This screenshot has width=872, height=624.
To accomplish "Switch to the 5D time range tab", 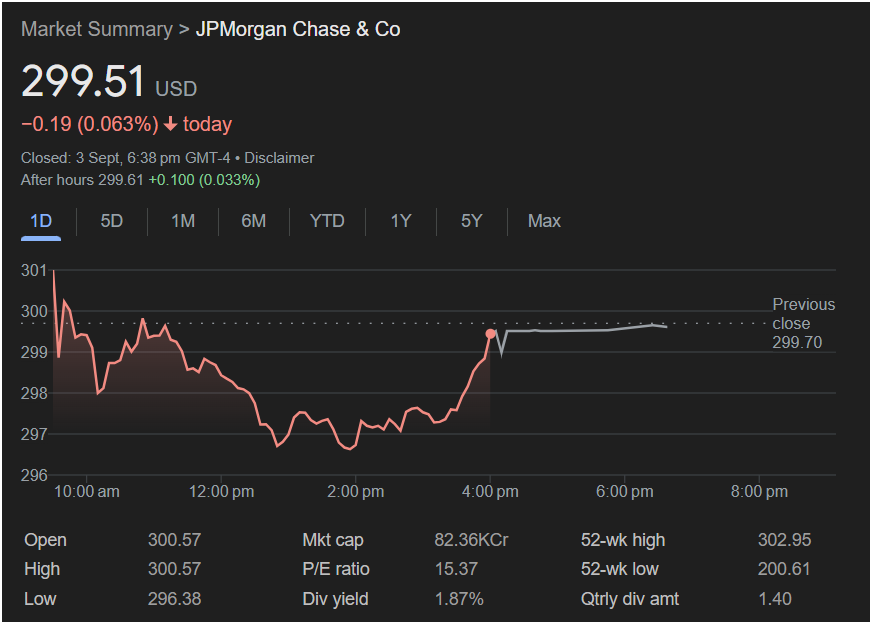I will point(111,221).
